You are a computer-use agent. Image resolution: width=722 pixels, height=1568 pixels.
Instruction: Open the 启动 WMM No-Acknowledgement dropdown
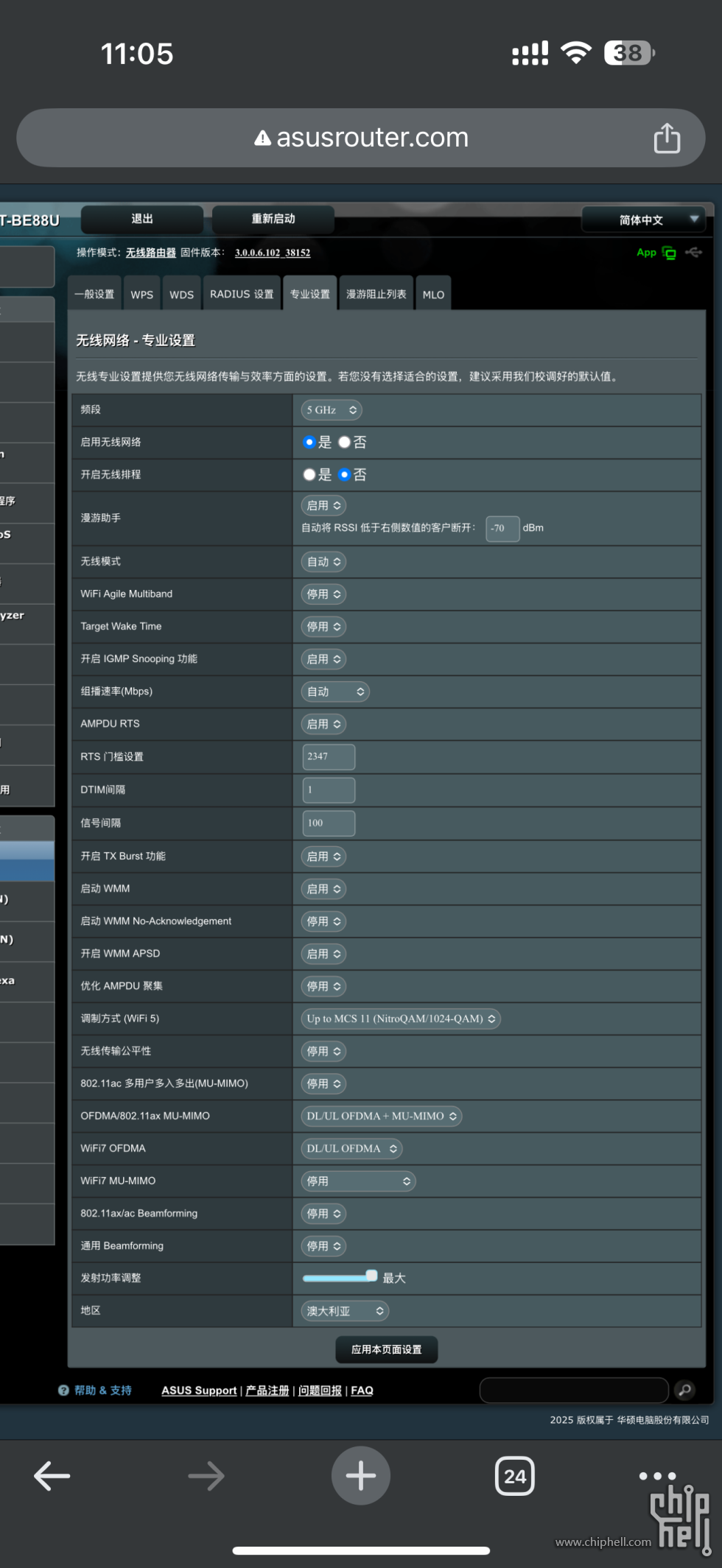[323, 921]
